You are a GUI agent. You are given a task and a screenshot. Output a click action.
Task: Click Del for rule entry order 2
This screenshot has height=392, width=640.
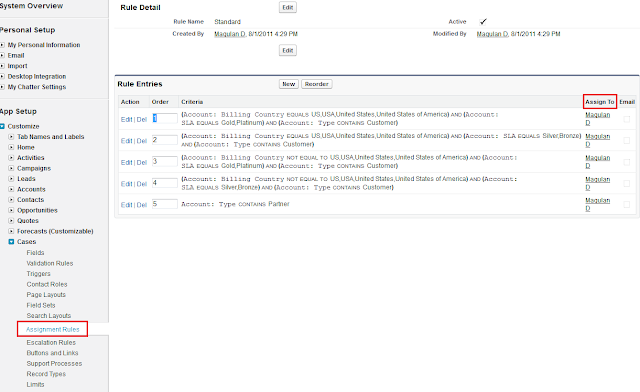(x=142, y=141)
